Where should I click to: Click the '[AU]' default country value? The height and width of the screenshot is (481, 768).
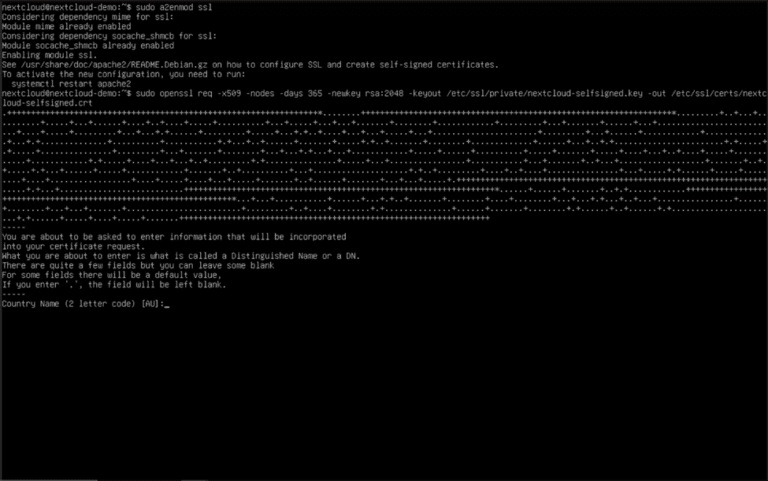pyautogui.click(x=150, y=304)
